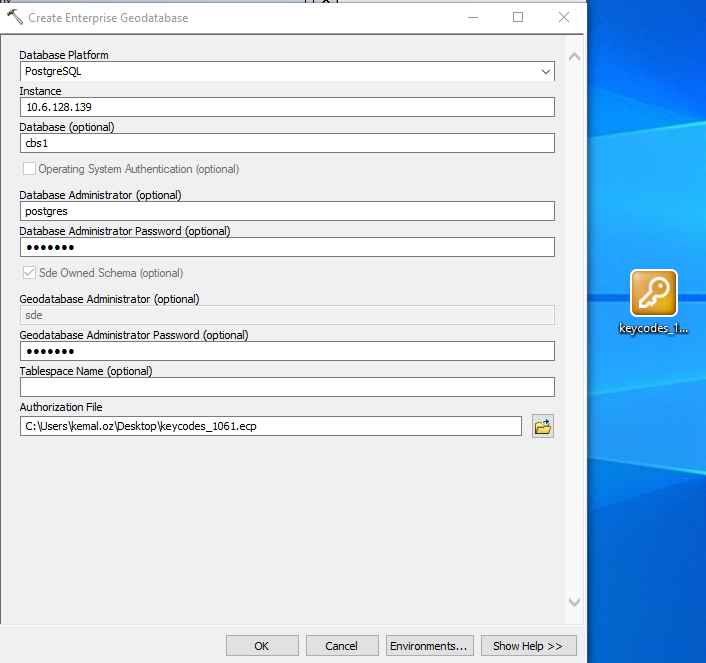Click the scroll down arrow in dialog
Screen dimensions: 706x663
click(575, 602)
